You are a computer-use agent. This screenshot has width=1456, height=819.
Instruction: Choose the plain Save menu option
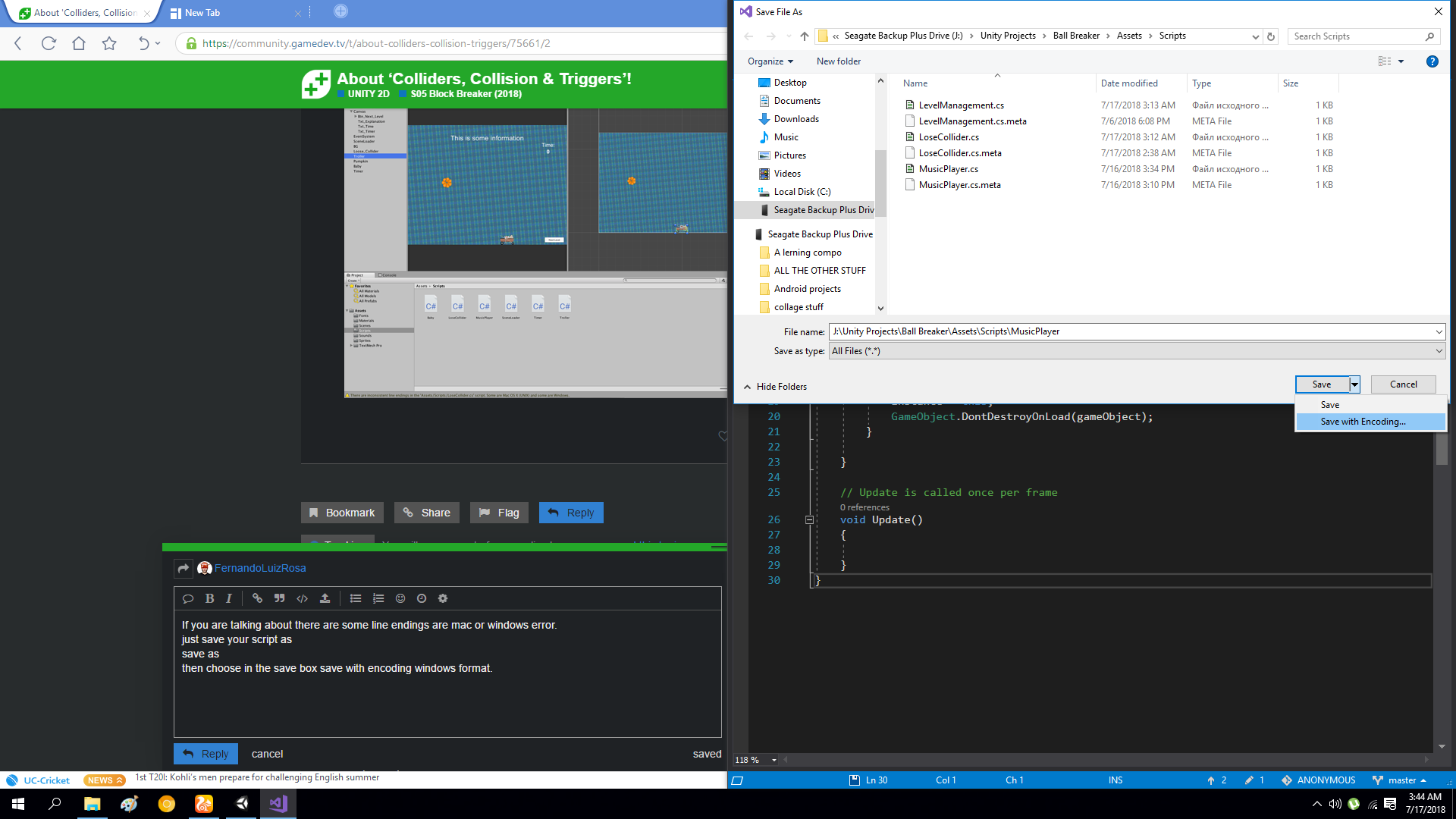coord(1370,405)
